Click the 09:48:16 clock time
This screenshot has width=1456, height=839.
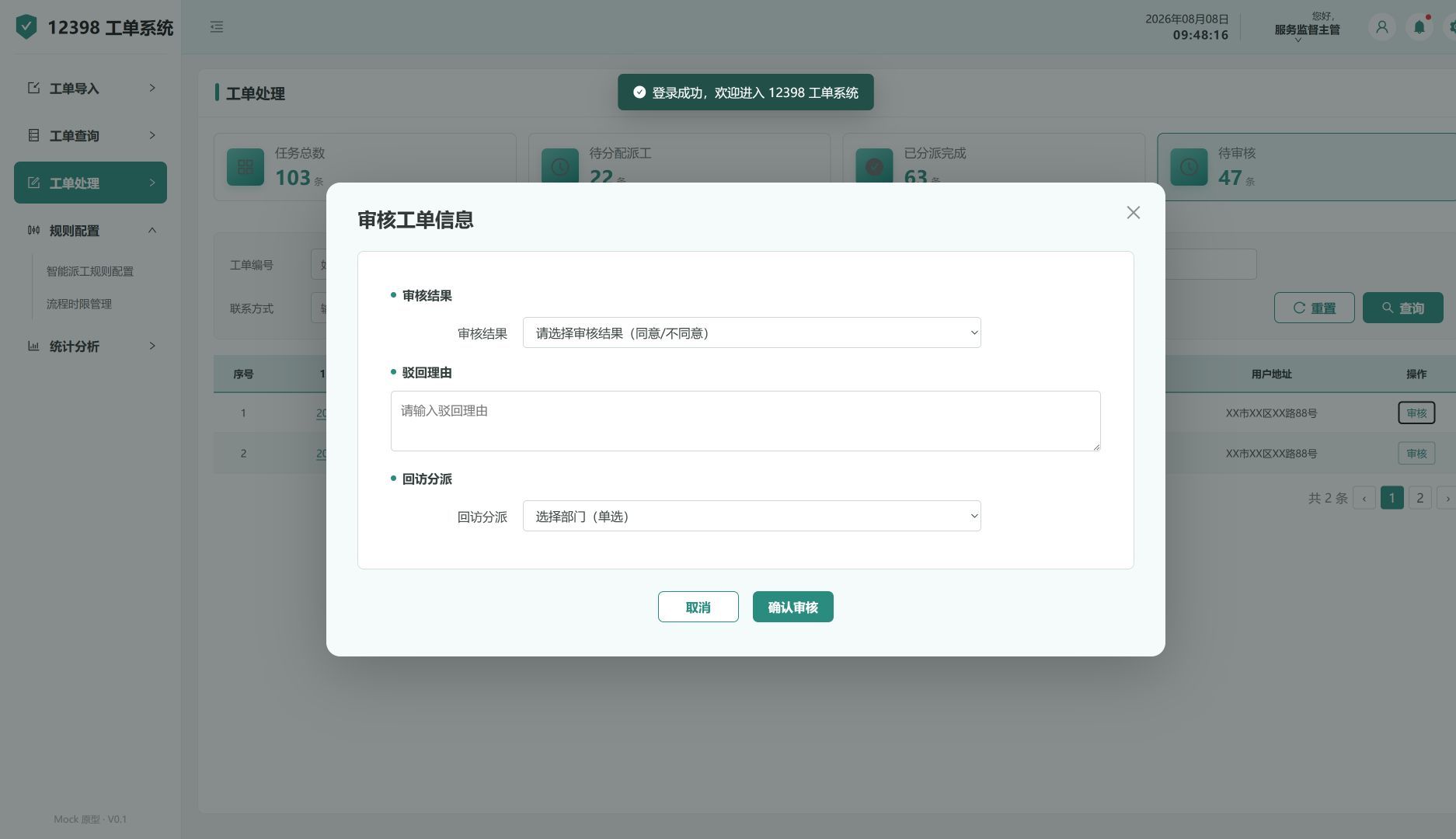tap(1200, 35)
